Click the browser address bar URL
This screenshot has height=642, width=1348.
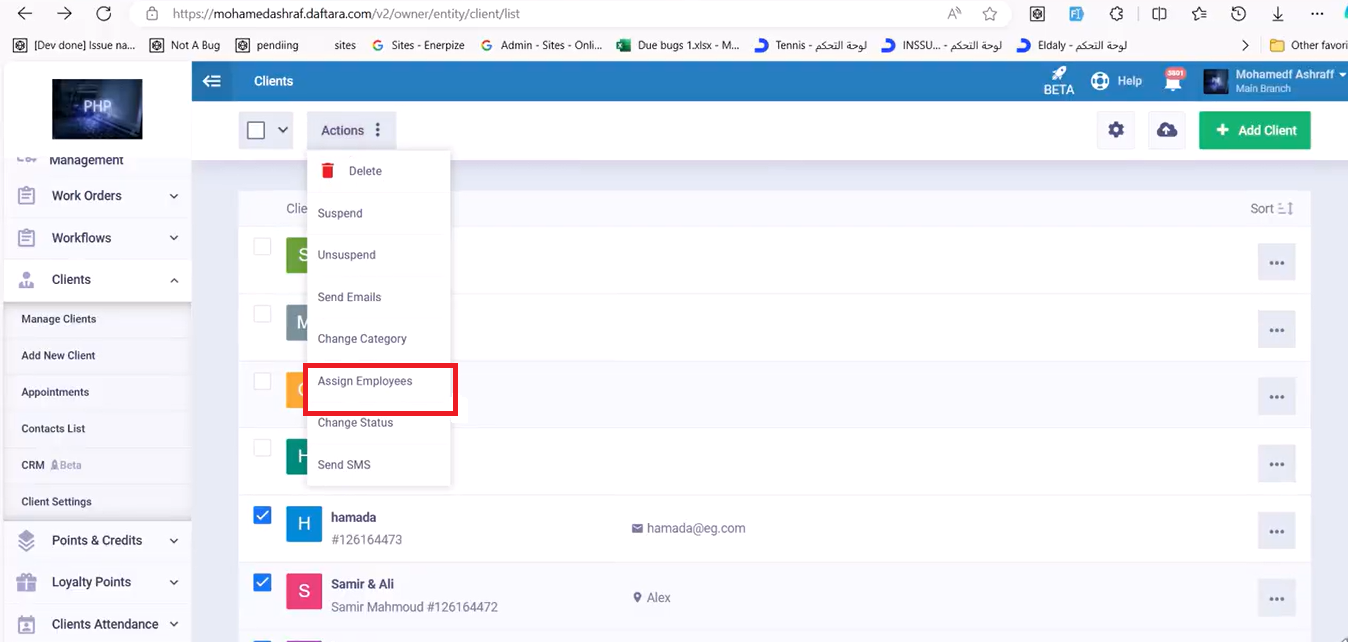(x=345, y=14)
